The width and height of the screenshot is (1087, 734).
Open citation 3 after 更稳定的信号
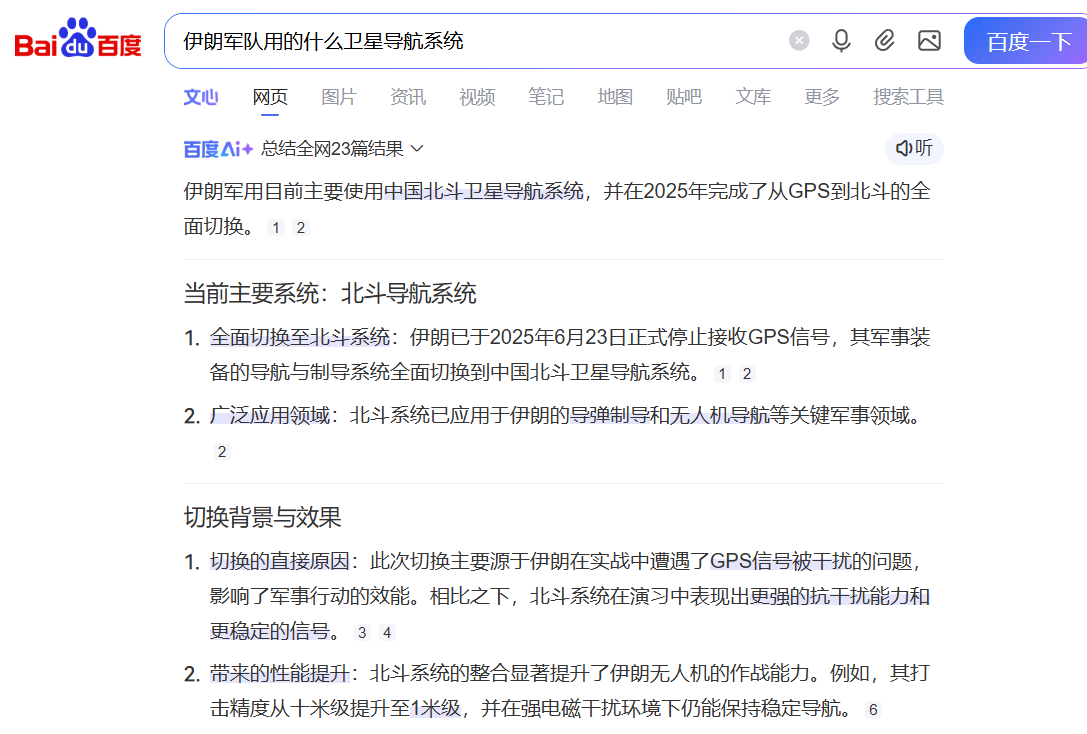[x=362, y=632]
